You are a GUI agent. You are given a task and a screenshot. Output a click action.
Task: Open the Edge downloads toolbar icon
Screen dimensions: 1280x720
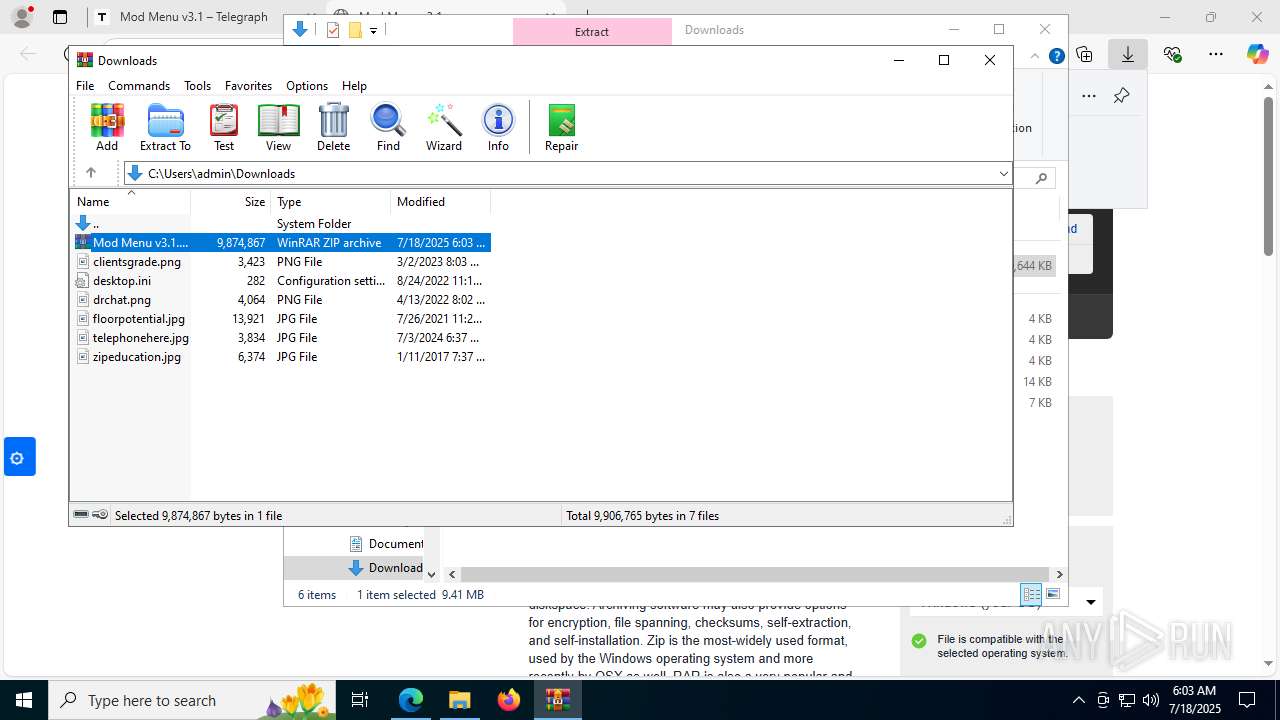tap(1128, 54)
